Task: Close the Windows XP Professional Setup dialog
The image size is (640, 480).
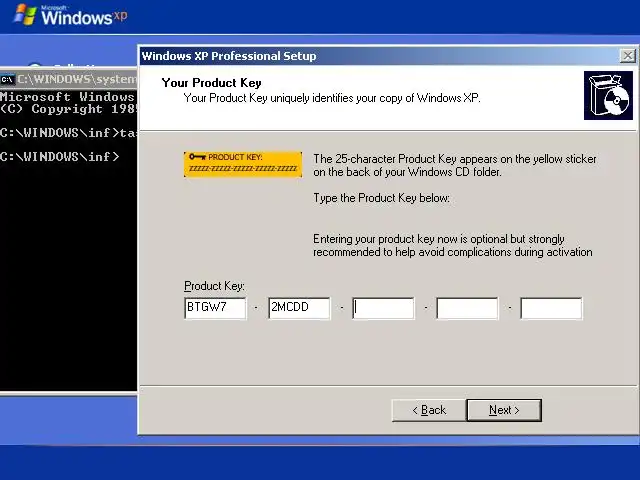Action: [x=627, y=56]
